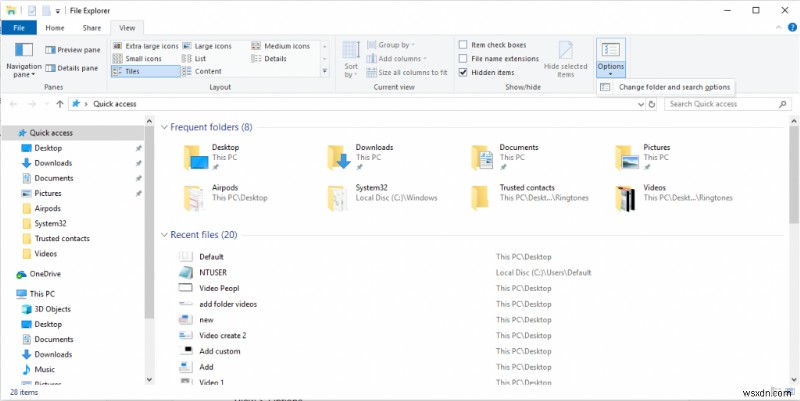Go back with the back arrow

(14, 104)
